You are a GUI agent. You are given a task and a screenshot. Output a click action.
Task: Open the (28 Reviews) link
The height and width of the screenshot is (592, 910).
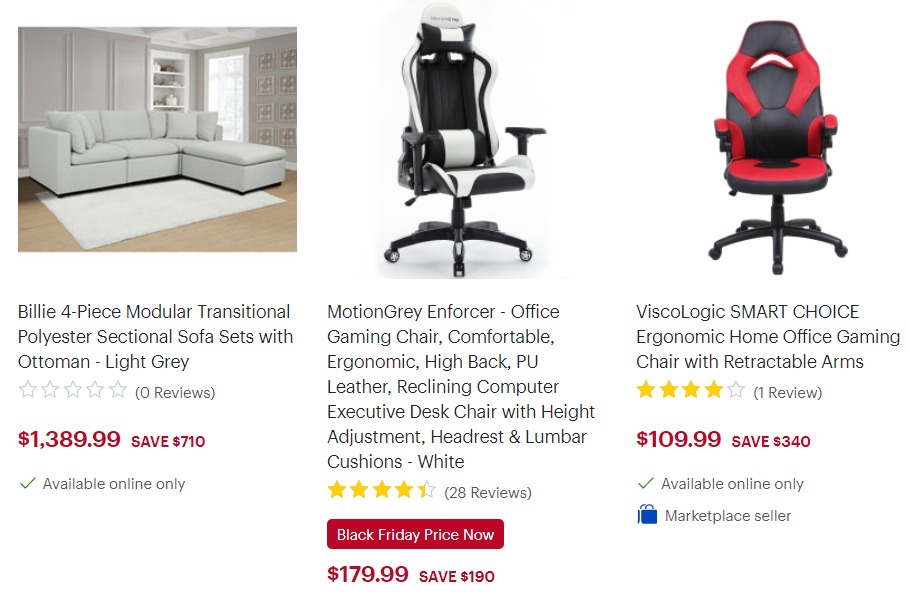tap(488, 493)
